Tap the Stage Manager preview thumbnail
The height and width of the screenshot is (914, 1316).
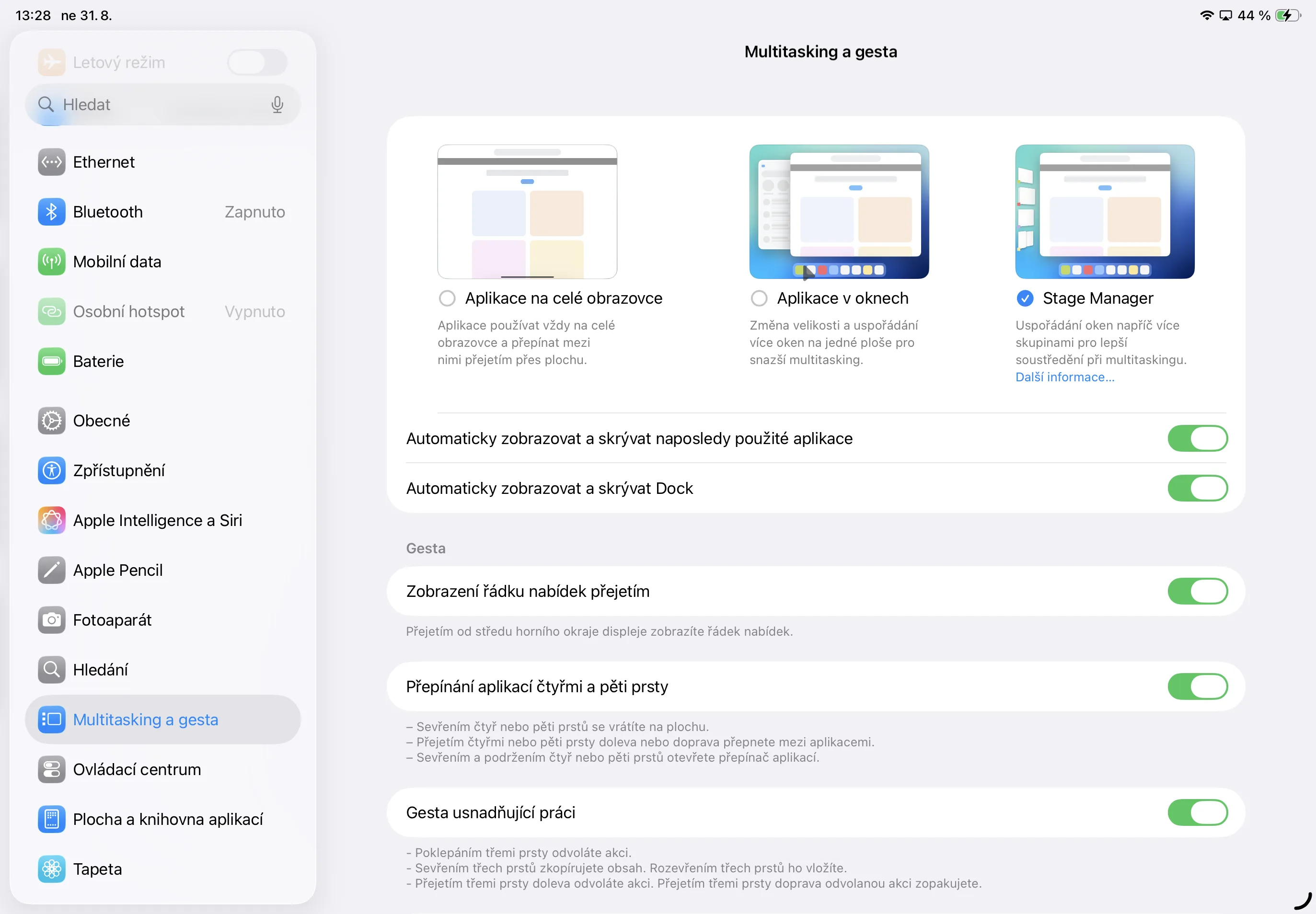coord(1105,211)
